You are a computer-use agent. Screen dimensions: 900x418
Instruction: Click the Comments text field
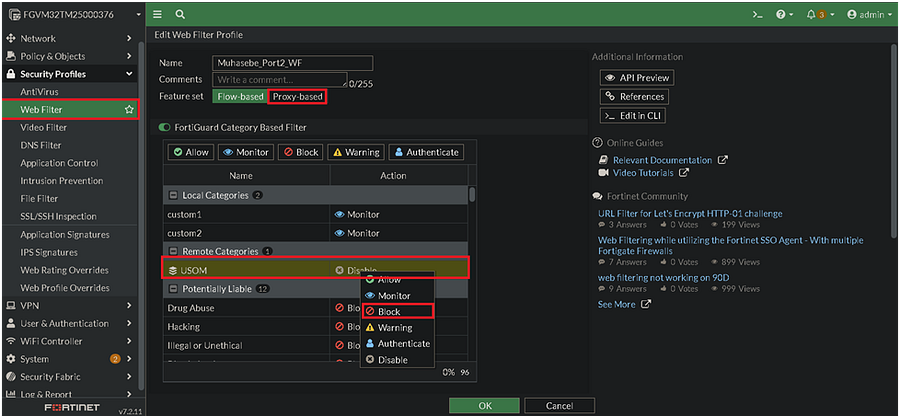(x=280, y=80)
